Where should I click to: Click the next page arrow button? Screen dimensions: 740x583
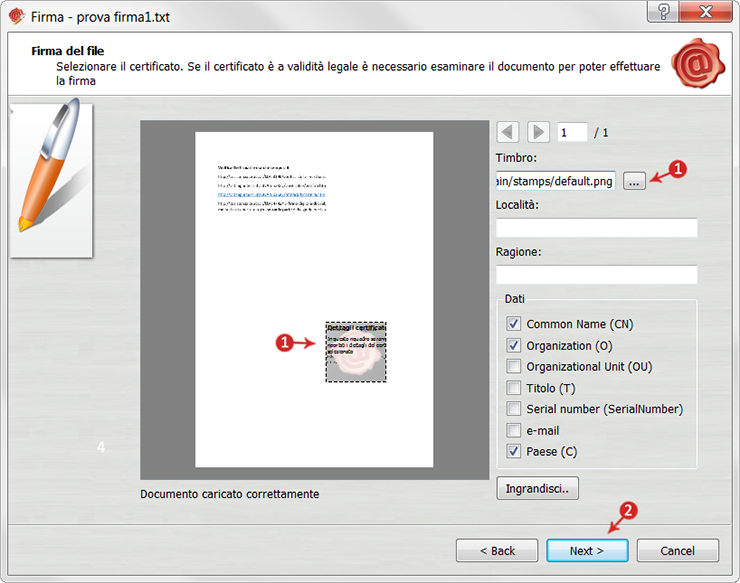tap(538, 132)
